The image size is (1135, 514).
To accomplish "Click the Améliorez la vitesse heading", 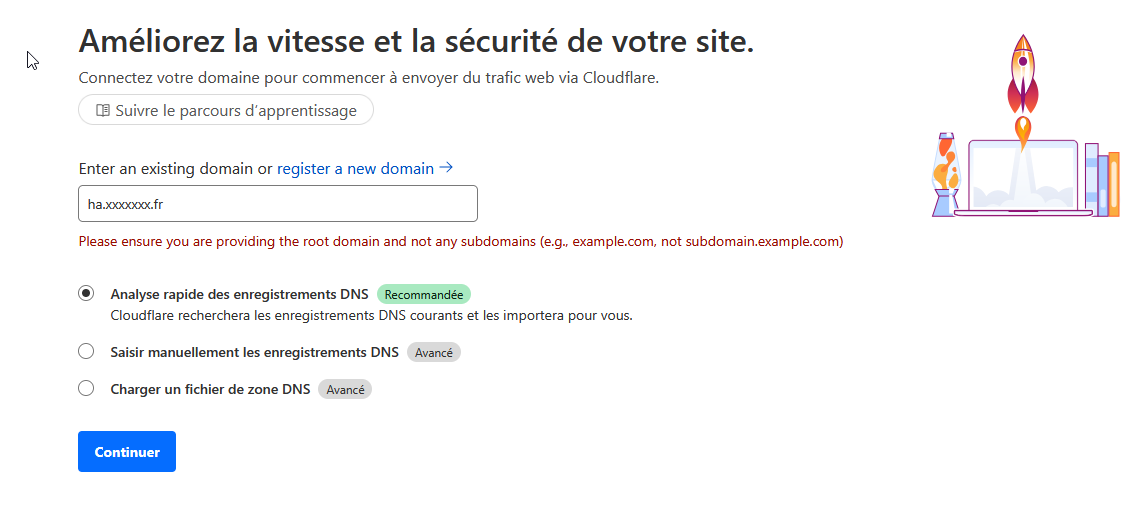I will tap(416, 40).
